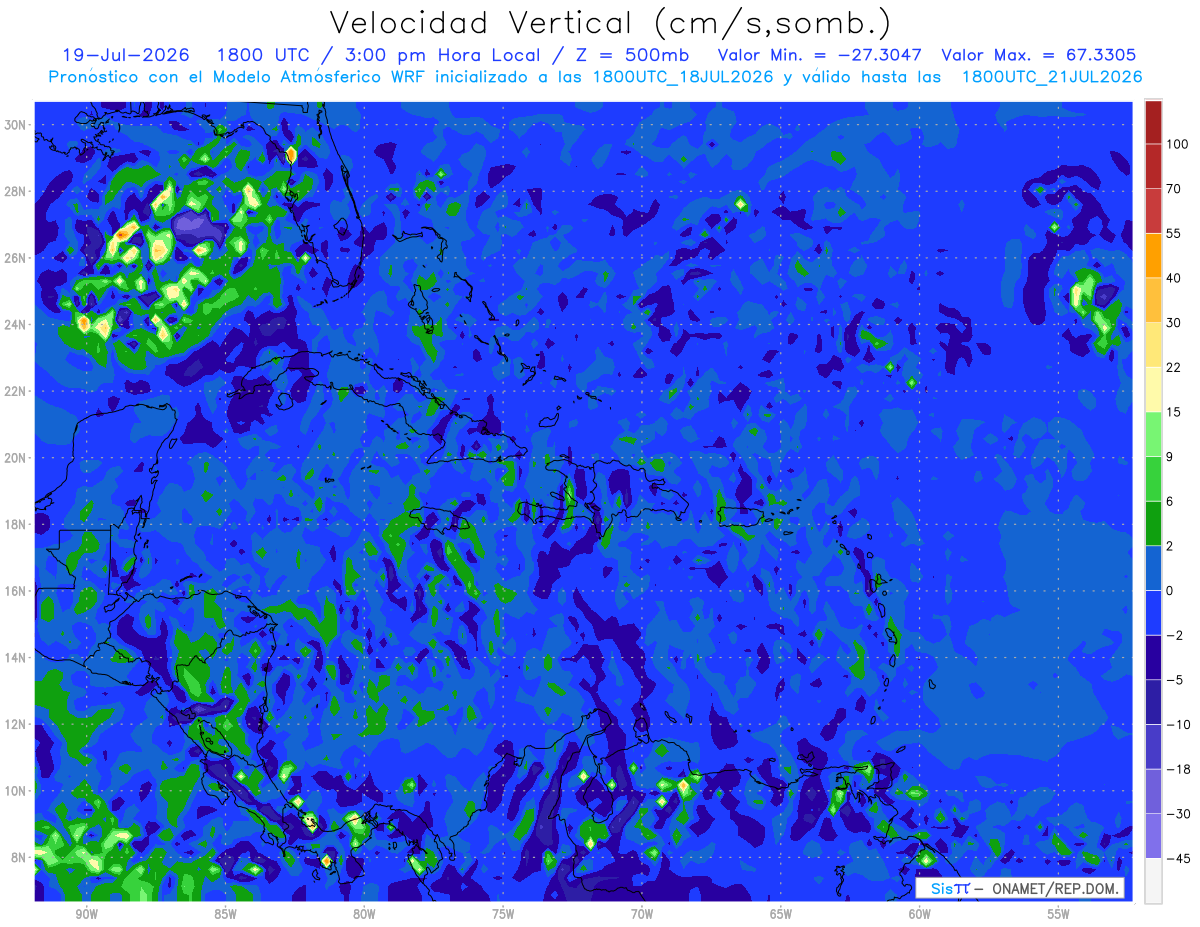The width and height of the screenshot is (1200, 927).
Task: Pick the white swatch below -45
Action: tap(1153, 881)
